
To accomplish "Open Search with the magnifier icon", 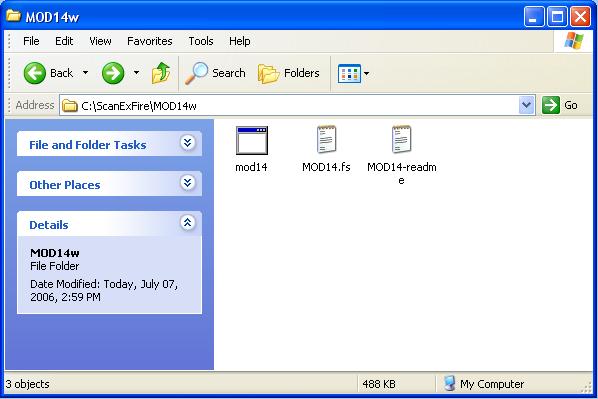I will (x=215, y=73).
